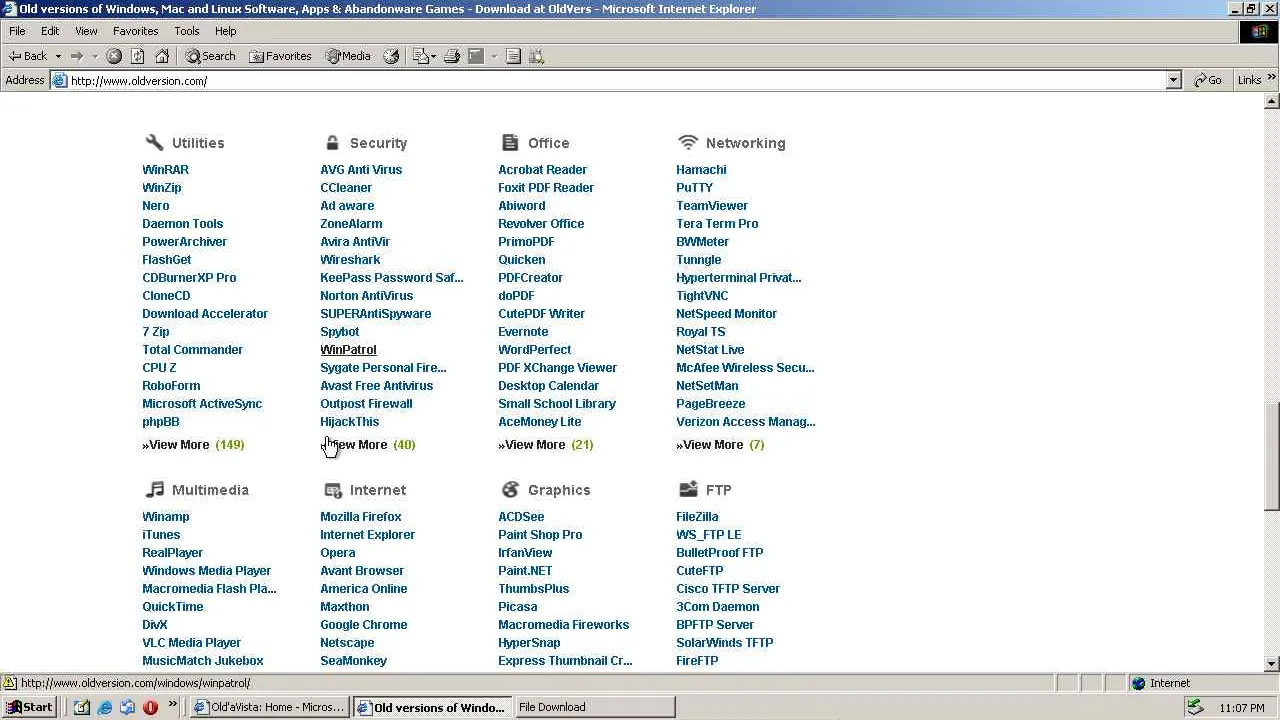This screenshot has width=1280, height=720.
Task: Click the icon beside the Internet heading
Action: tap(333, 489)
